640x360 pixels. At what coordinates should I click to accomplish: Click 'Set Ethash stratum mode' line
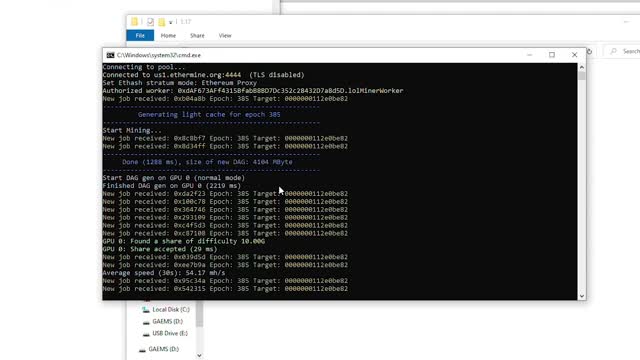(x=180, y=83)
